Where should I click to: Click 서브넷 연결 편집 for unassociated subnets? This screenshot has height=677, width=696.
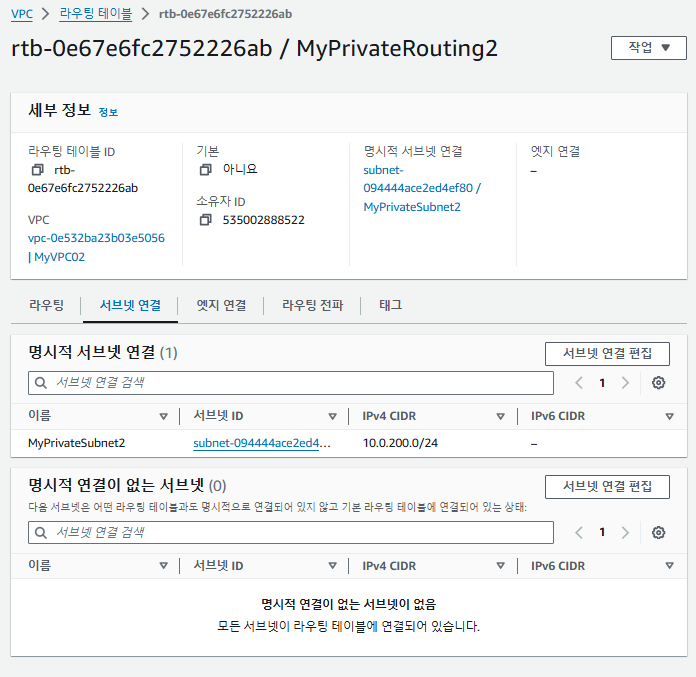coord(607,487)
